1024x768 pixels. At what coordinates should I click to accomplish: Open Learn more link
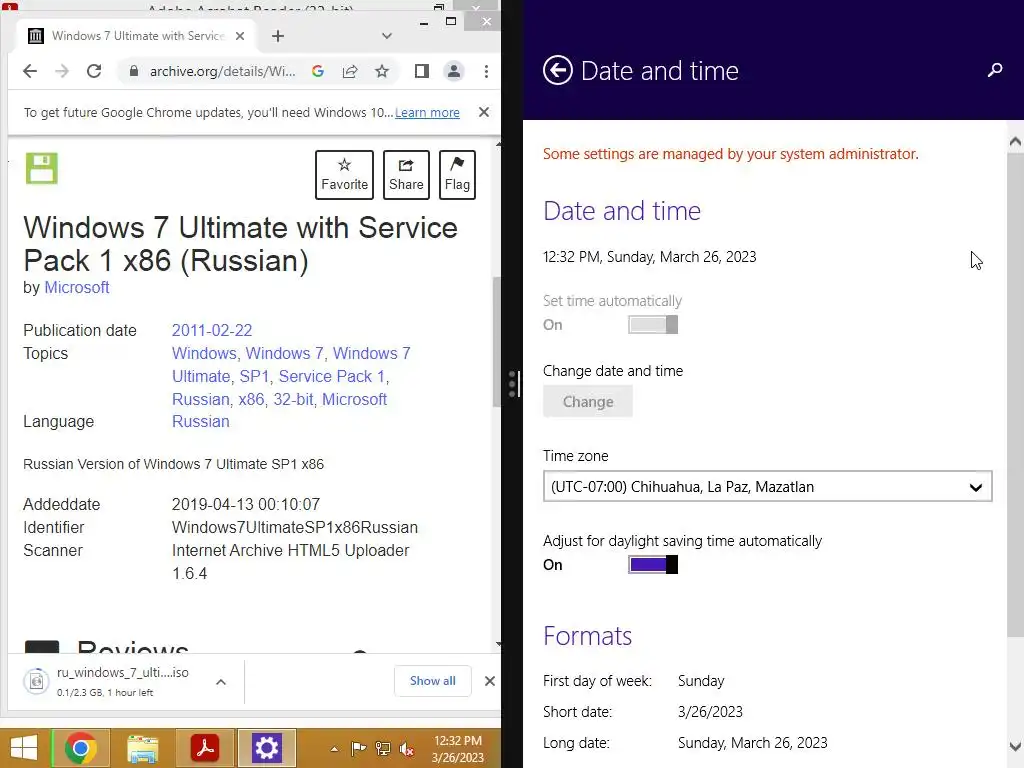tap(427, 112)
